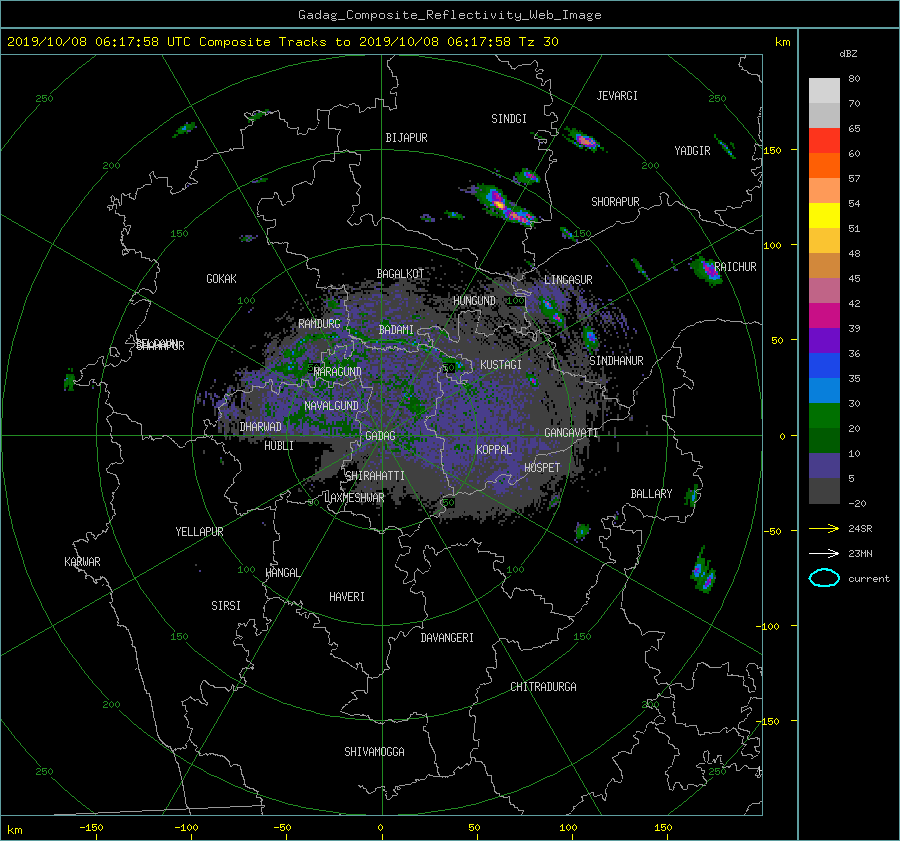Click the YADGIR city label
This screenshot has height=841, width=900.
692,151
